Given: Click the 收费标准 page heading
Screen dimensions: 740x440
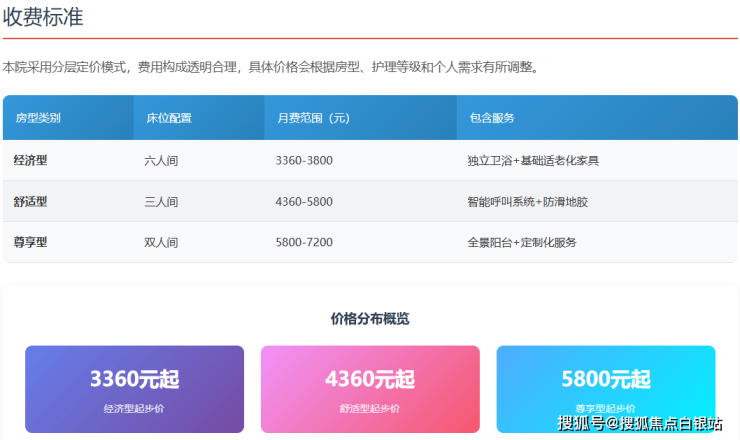Looking at the screenshot, I should (43, 17).
